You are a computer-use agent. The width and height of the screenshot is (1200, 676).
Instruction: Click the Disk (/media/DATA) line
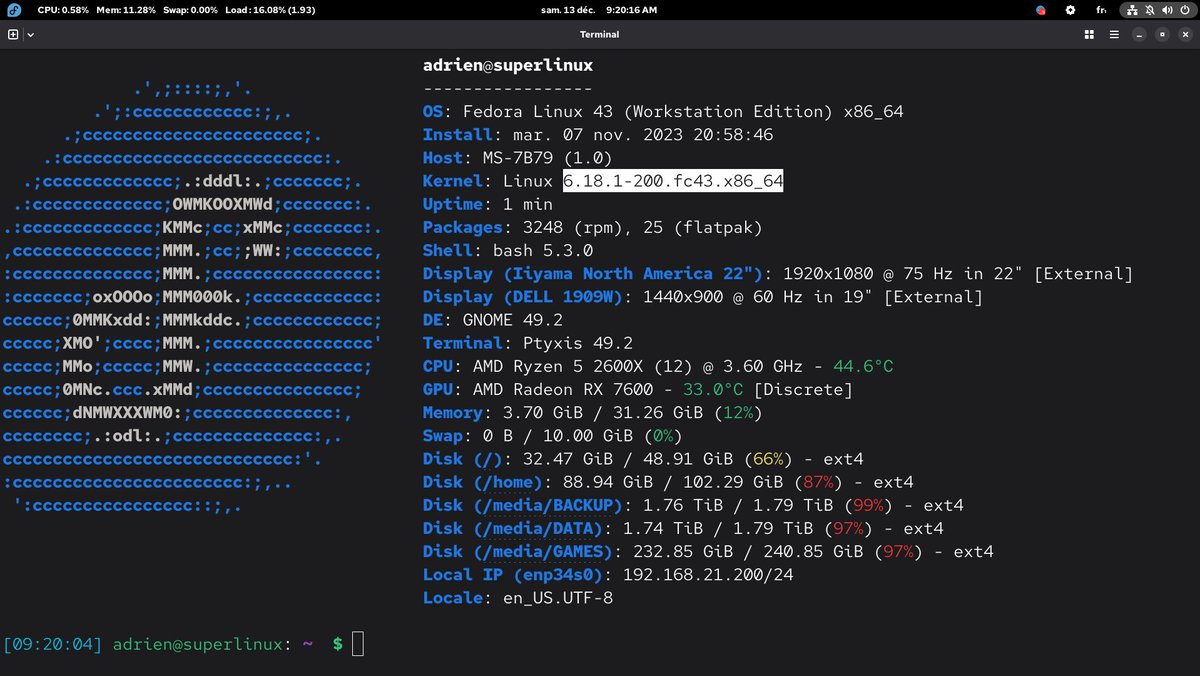tap(683, 528)
